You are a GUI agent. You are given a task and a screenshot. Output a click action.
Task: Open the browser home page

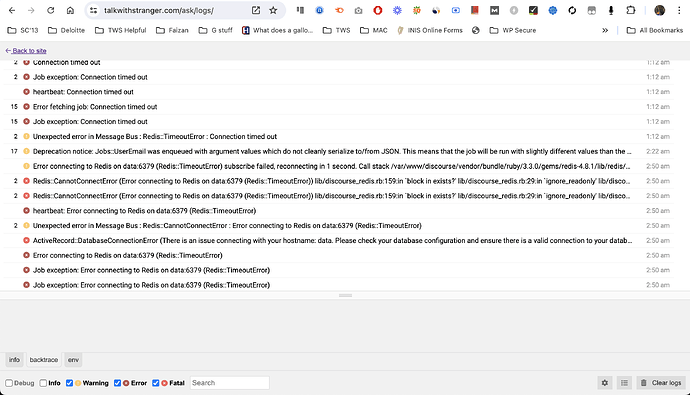coord(70,10)
